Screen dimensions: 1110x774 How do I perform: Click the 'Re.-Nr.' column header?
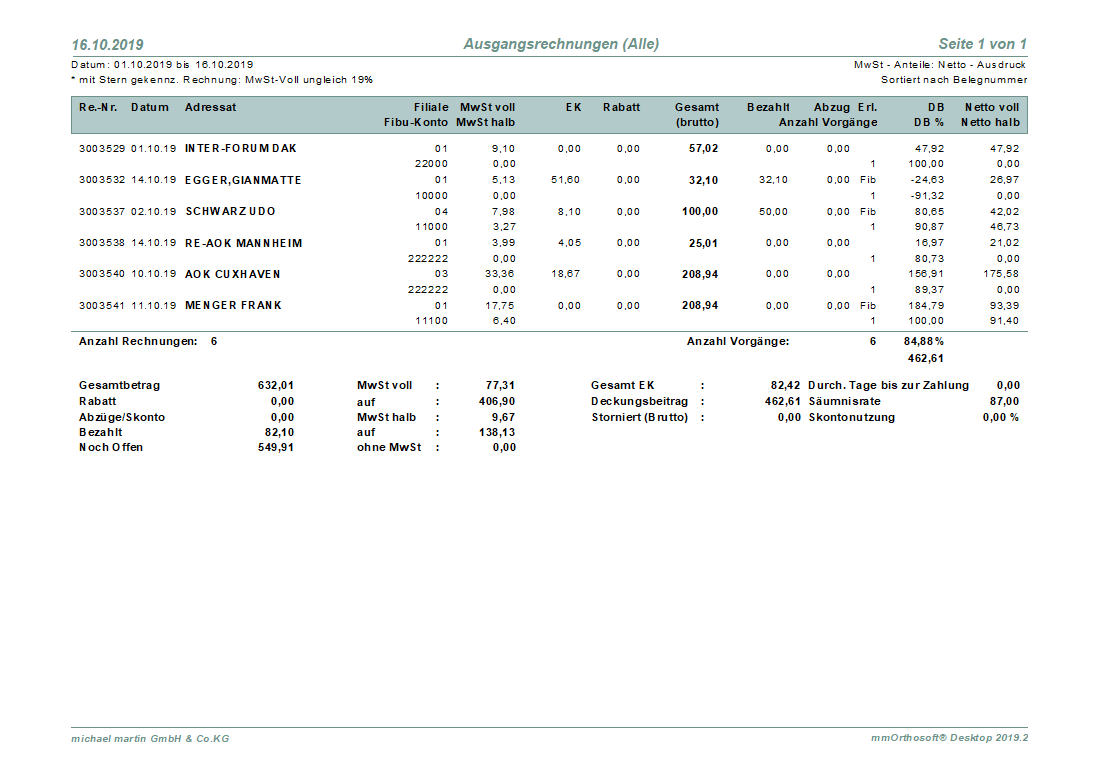[x=96, y=107]
